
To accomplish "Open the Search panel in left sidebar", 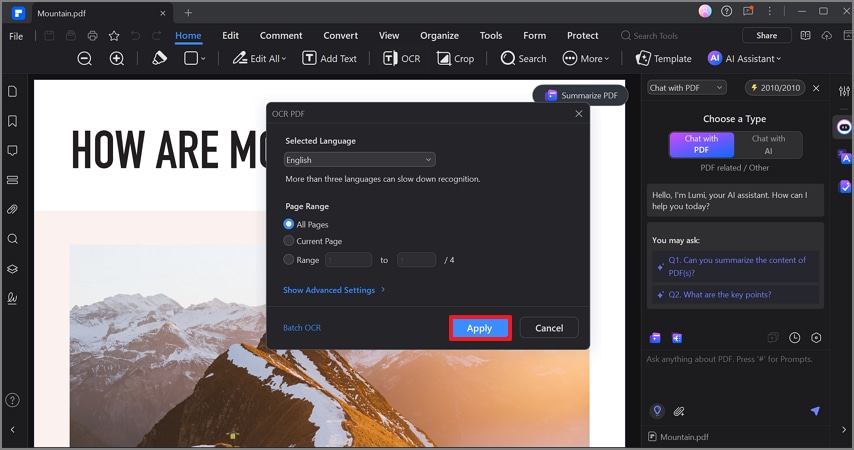I will (x=12, y=239).
